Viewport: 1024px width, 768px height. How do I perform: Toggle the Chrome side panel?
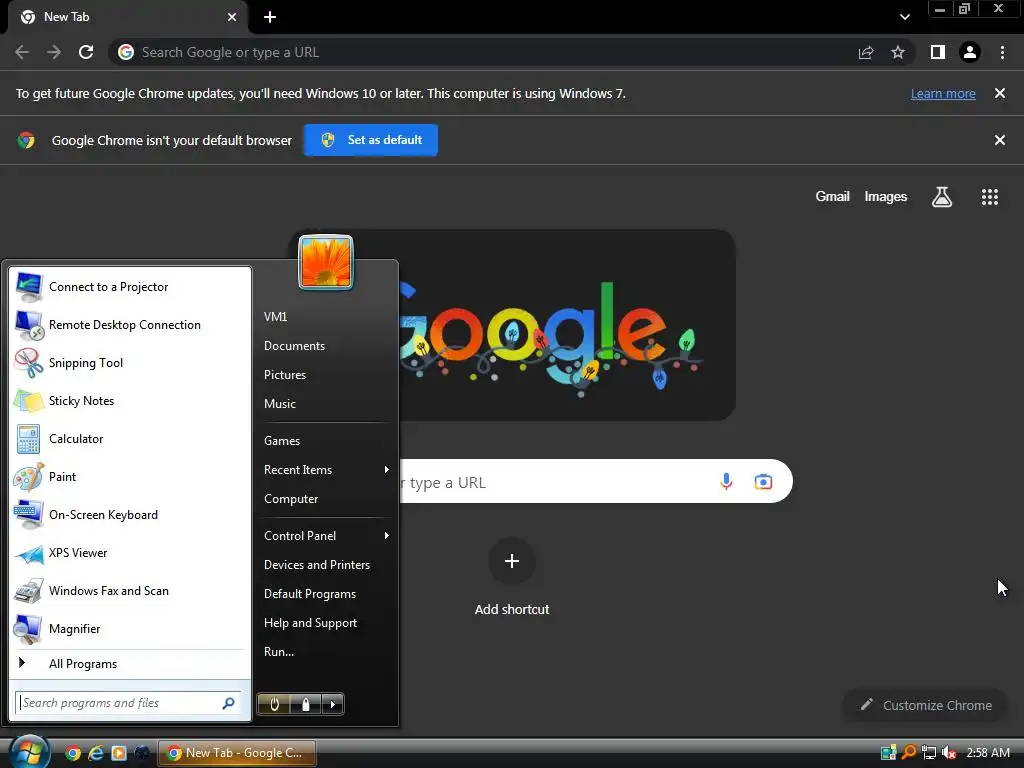tap(938, 52)
